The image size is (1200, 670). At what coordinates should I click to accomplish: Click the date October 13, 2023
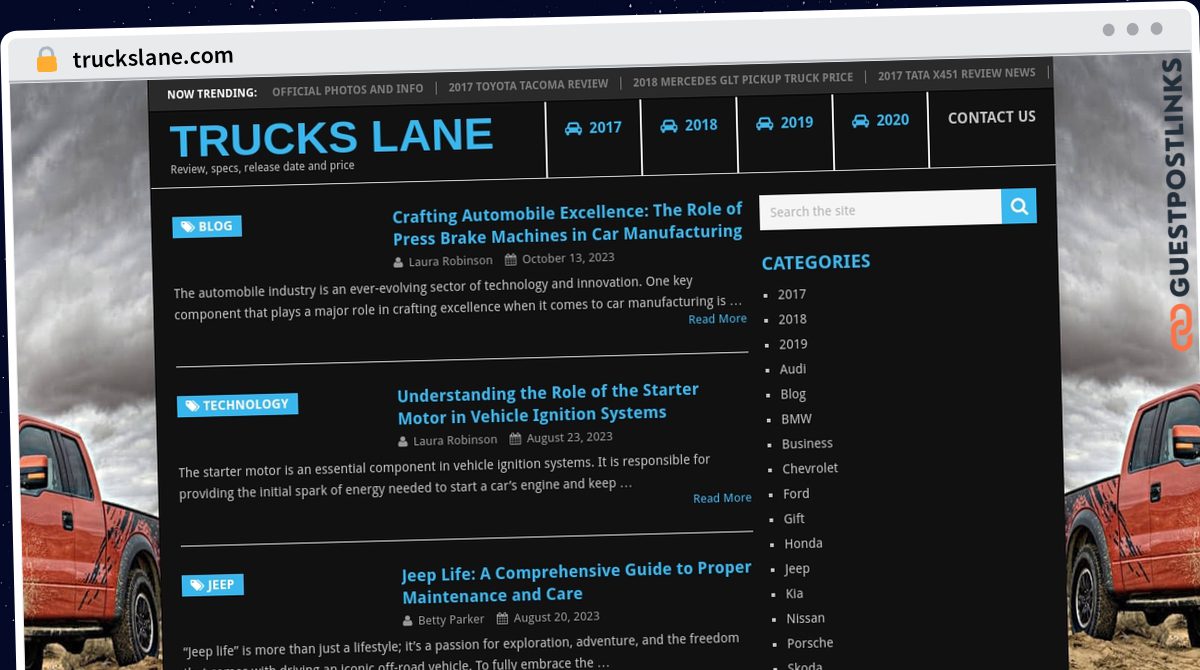pos(568,258)
